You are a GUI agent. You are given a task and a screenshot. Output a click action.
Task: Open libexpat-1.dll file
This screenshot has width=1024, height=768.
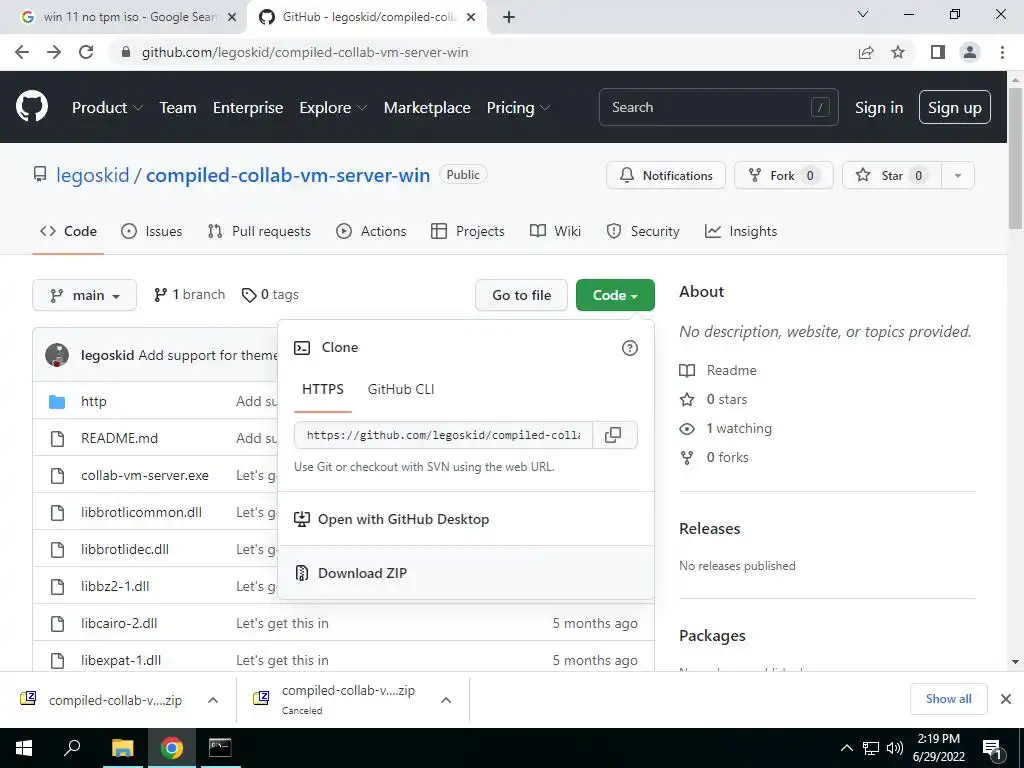[121, 660]
